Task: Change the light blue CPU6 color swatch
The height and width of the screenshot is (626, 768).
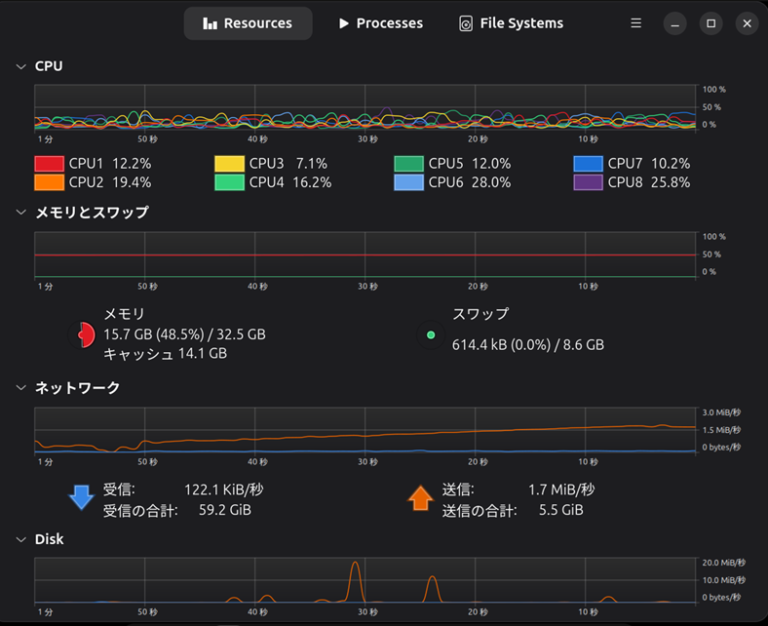Action: point(409,182)
